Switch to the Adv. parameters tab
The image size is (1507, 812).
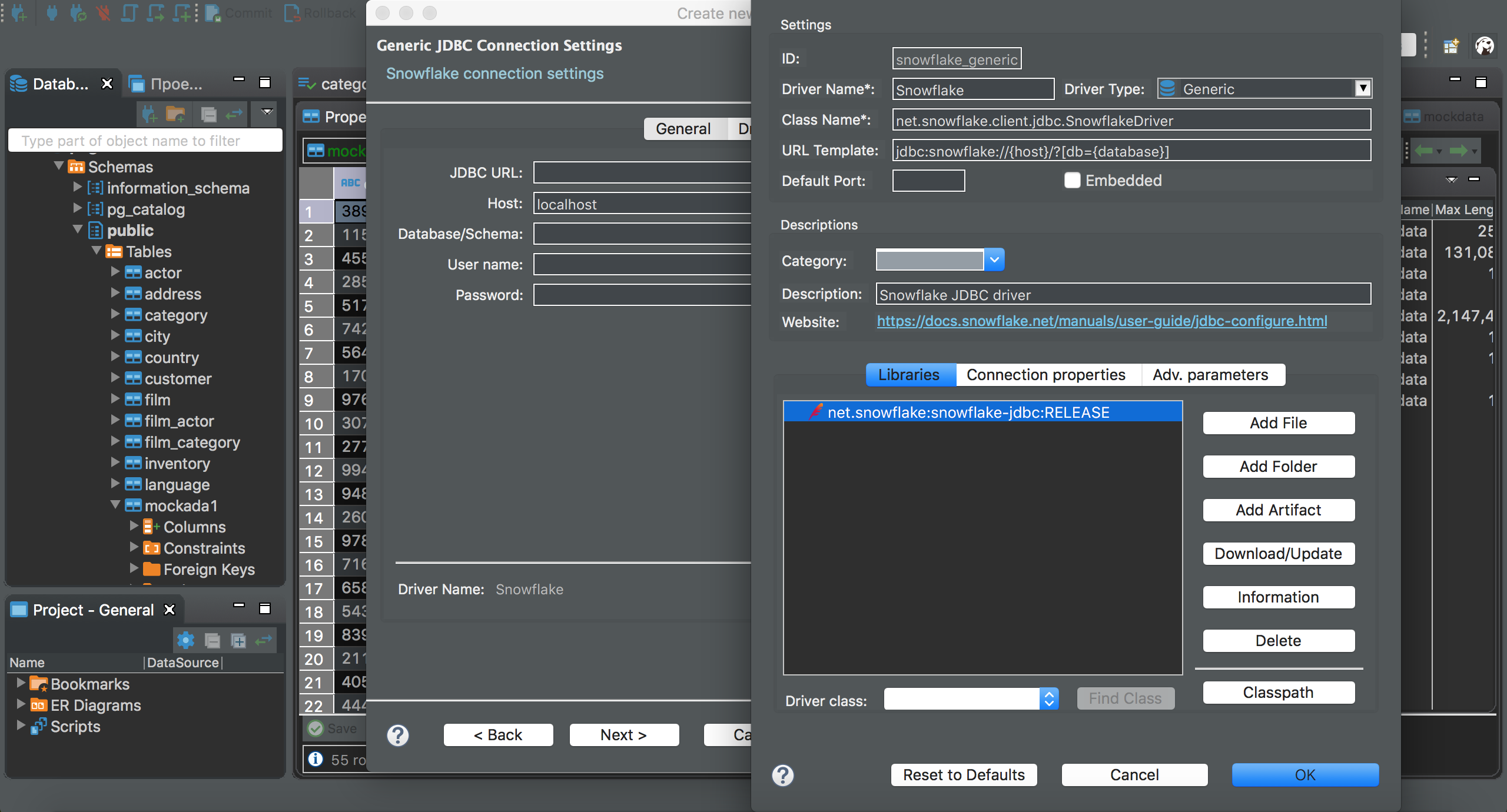[x=1210, y=374]
